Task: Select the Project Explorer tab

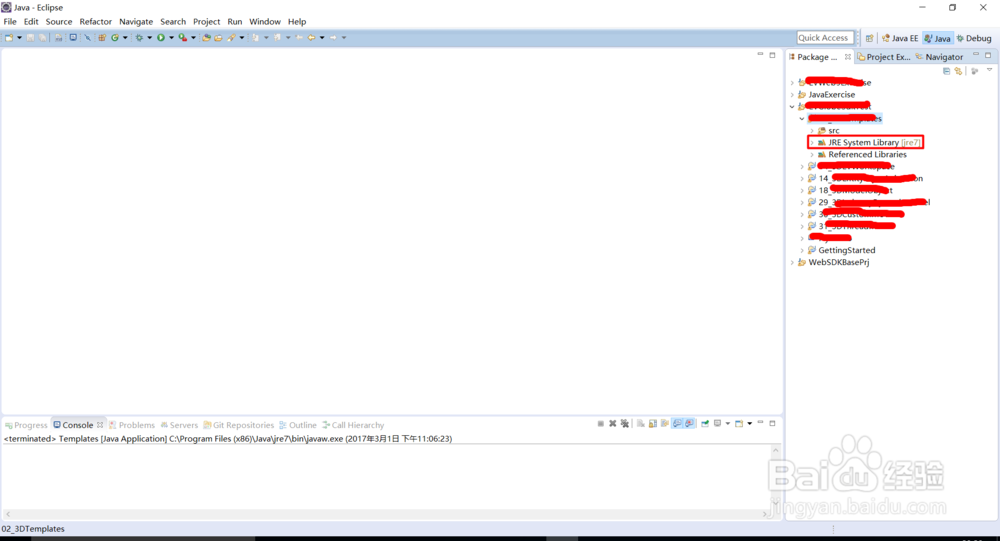Action: 884,57
